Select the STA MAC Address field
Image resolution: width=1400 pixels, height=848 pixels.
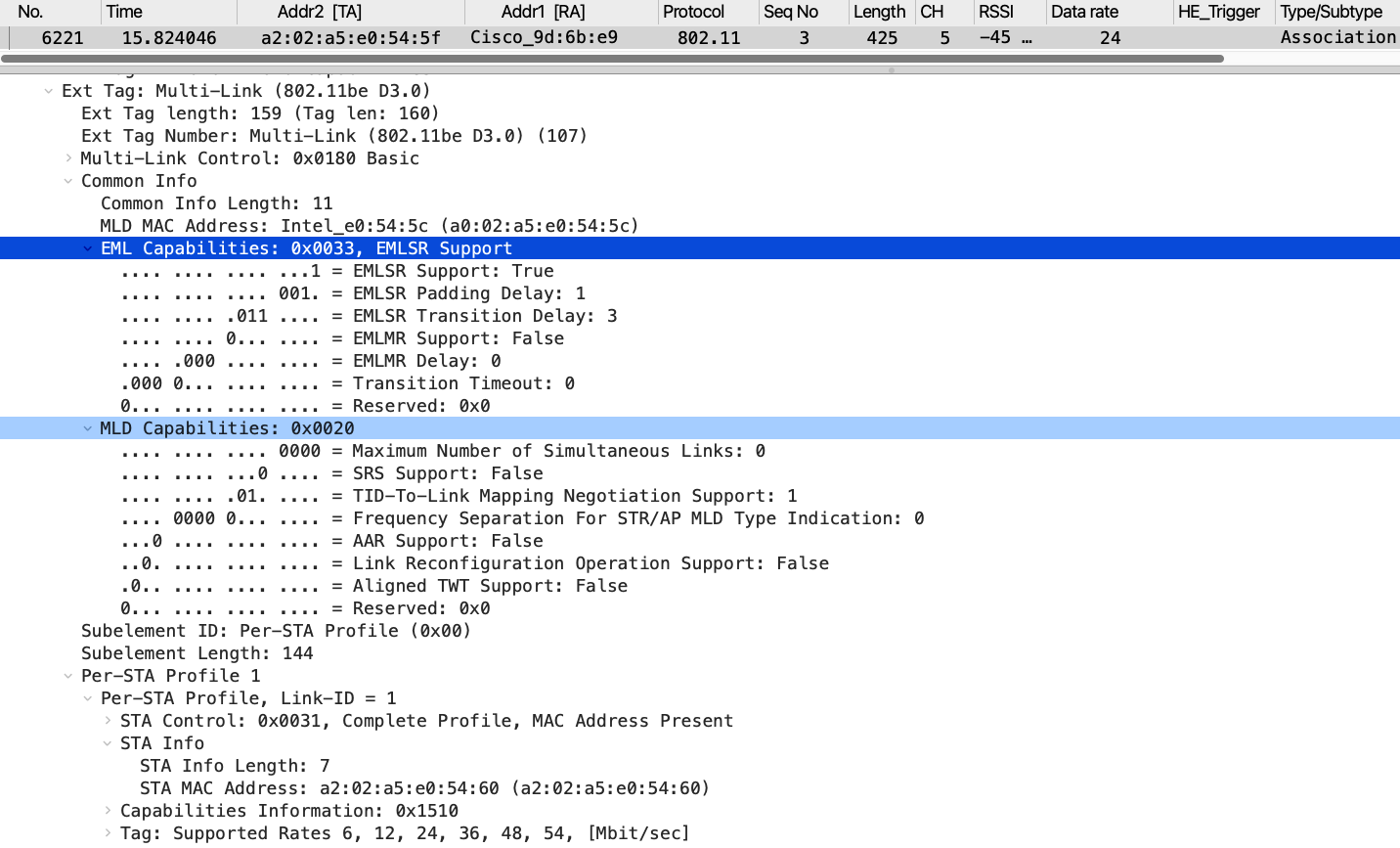pyautogui.click(x=424, y=788)
